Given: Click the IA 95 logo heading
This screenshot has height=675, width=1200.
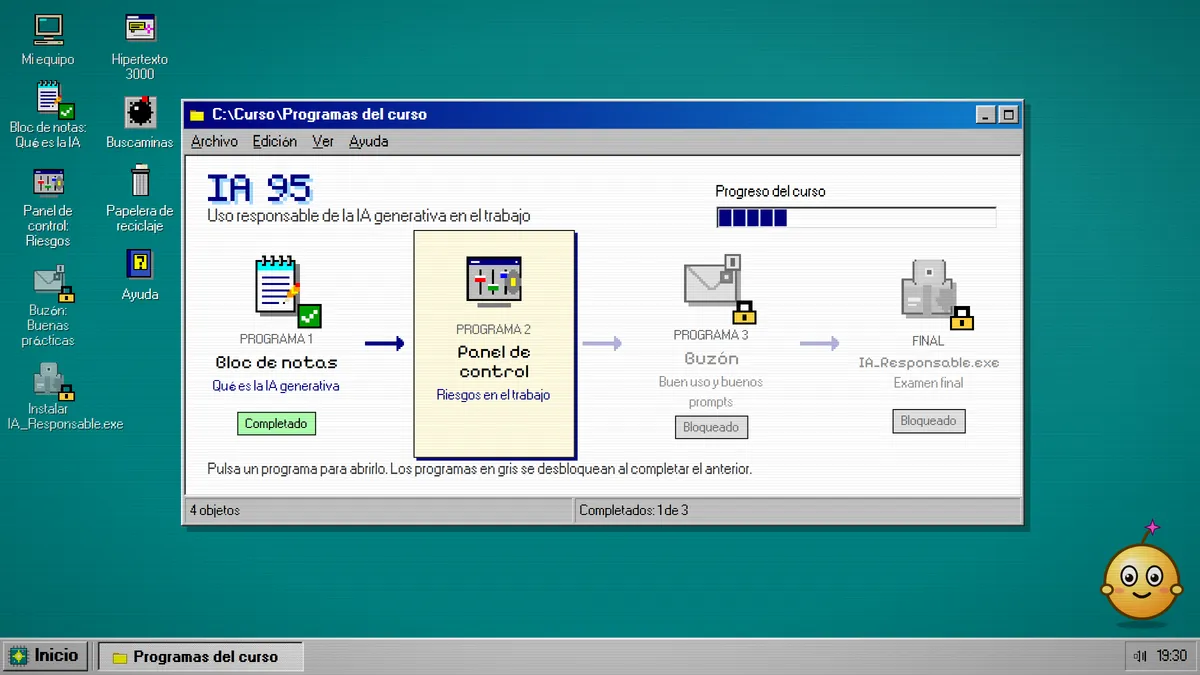Looking at the screenshot, I should [259, 188].
